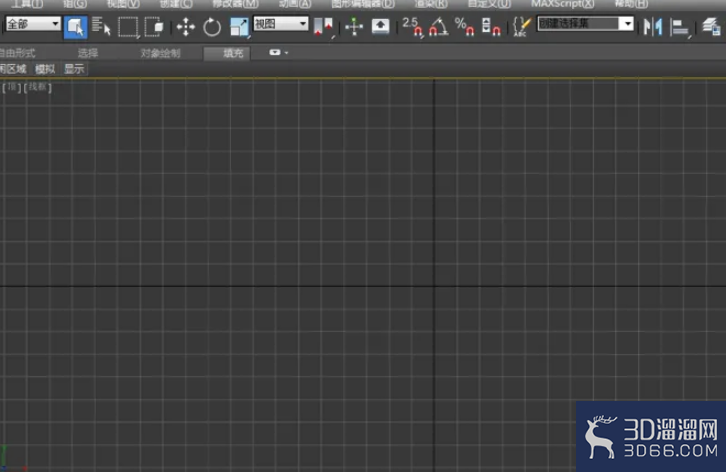Switch to the 对象绘制 ribbon tab
This screenshot has width=726, height=472.
coord(160,53)
